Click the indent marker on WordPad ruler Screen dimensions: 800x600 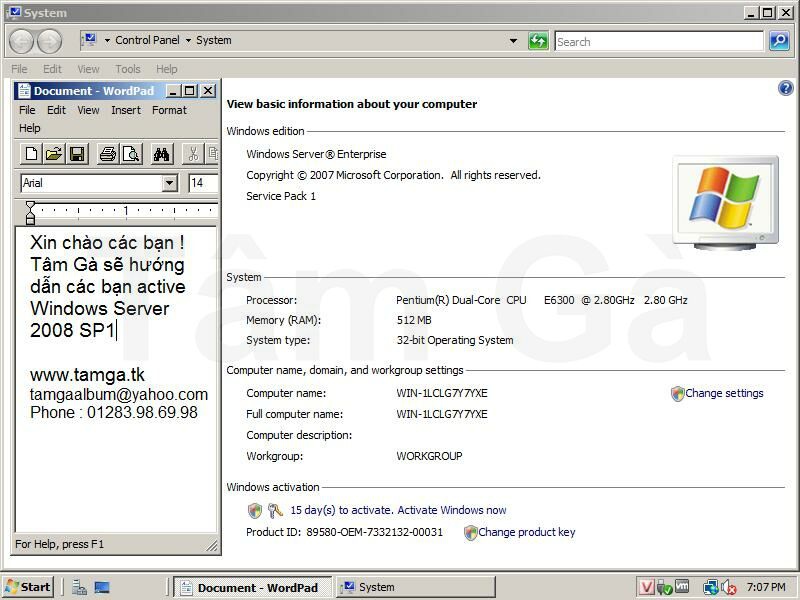30,213
